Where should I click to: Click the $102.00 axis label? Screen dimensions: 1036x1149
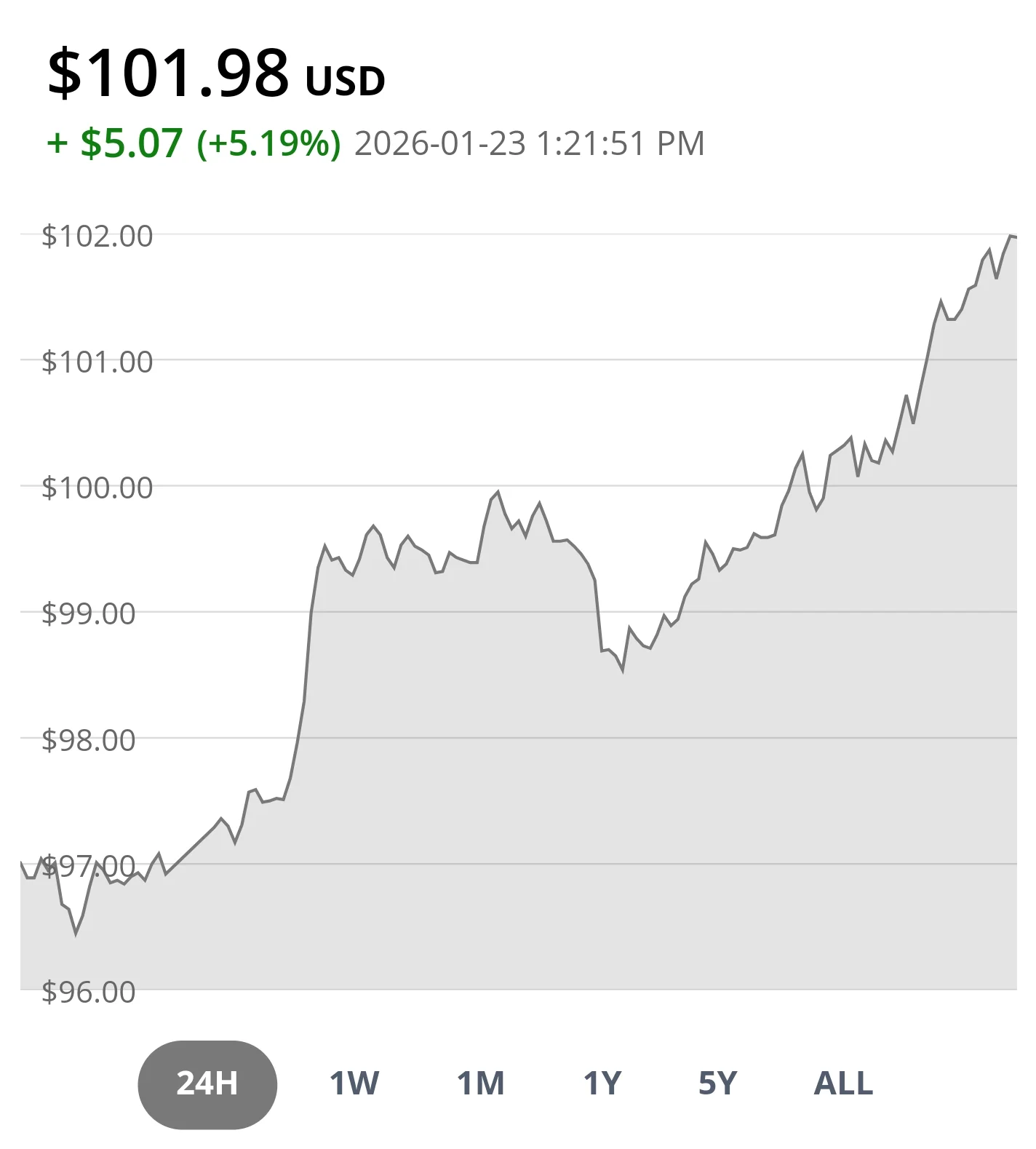tap(97, 236)
